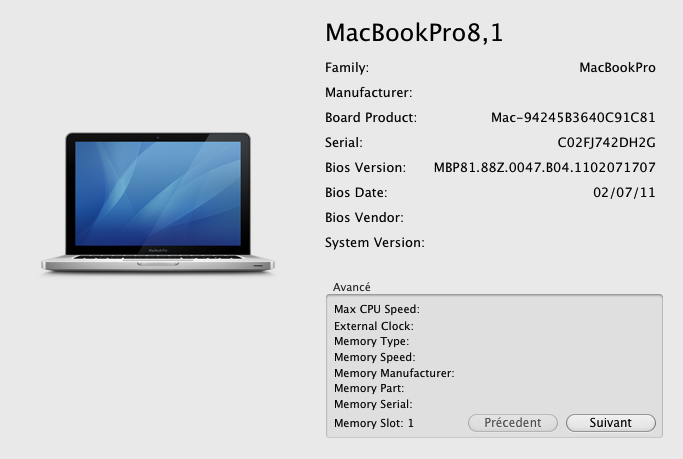
Task: Click the Memory Type: label
Action: pos(372,341)
